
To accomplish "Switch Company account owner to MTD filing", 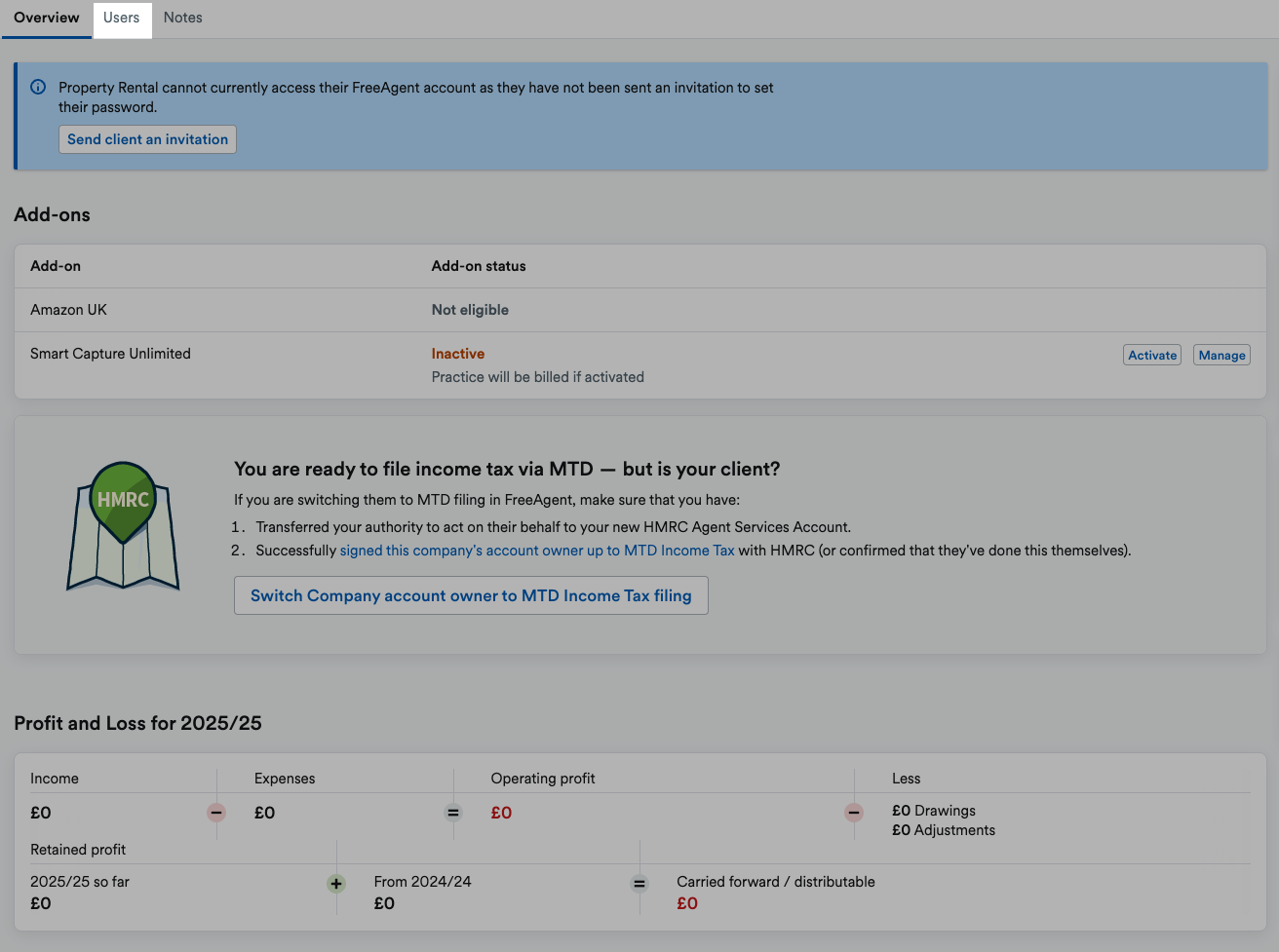I will tap(471, 595).
